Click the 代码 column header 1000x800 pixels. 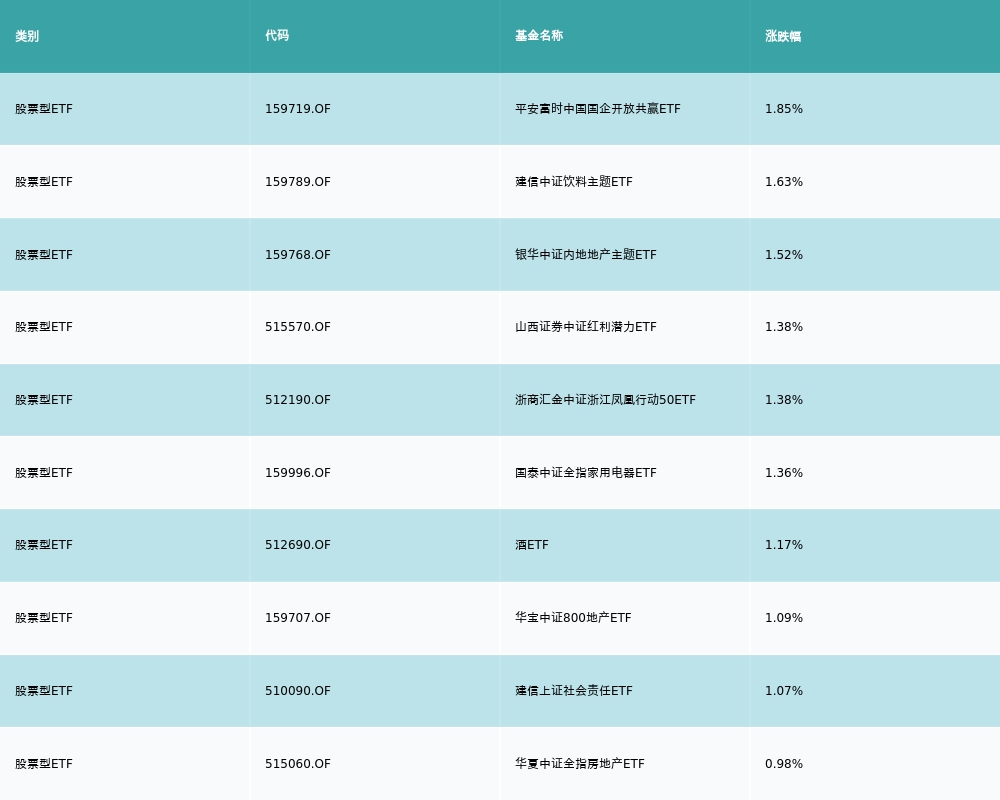tap(277, 36)
